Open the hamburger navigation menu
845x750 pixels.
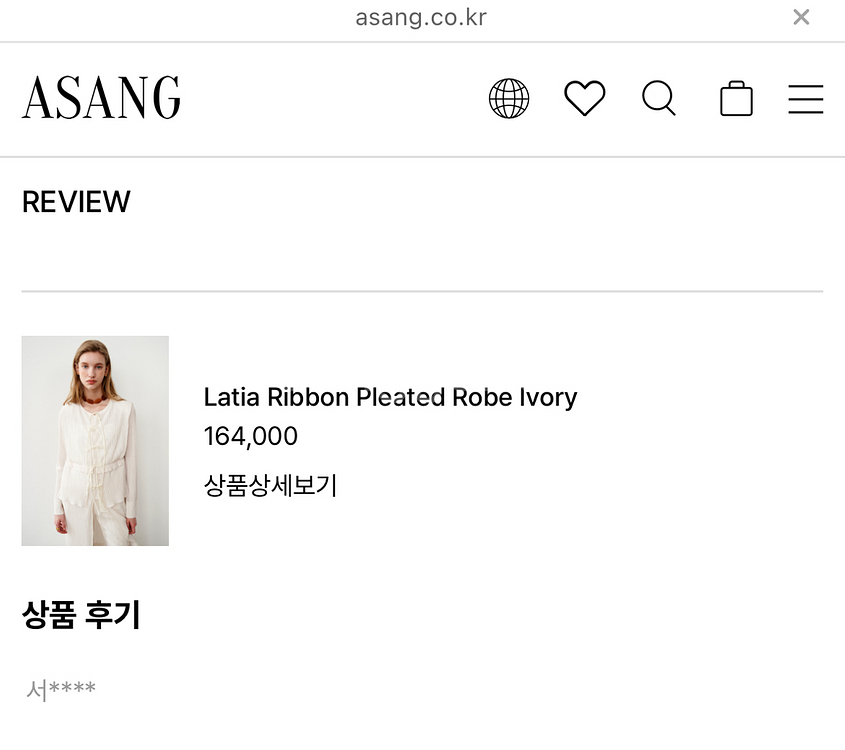(x=806, y=99)
